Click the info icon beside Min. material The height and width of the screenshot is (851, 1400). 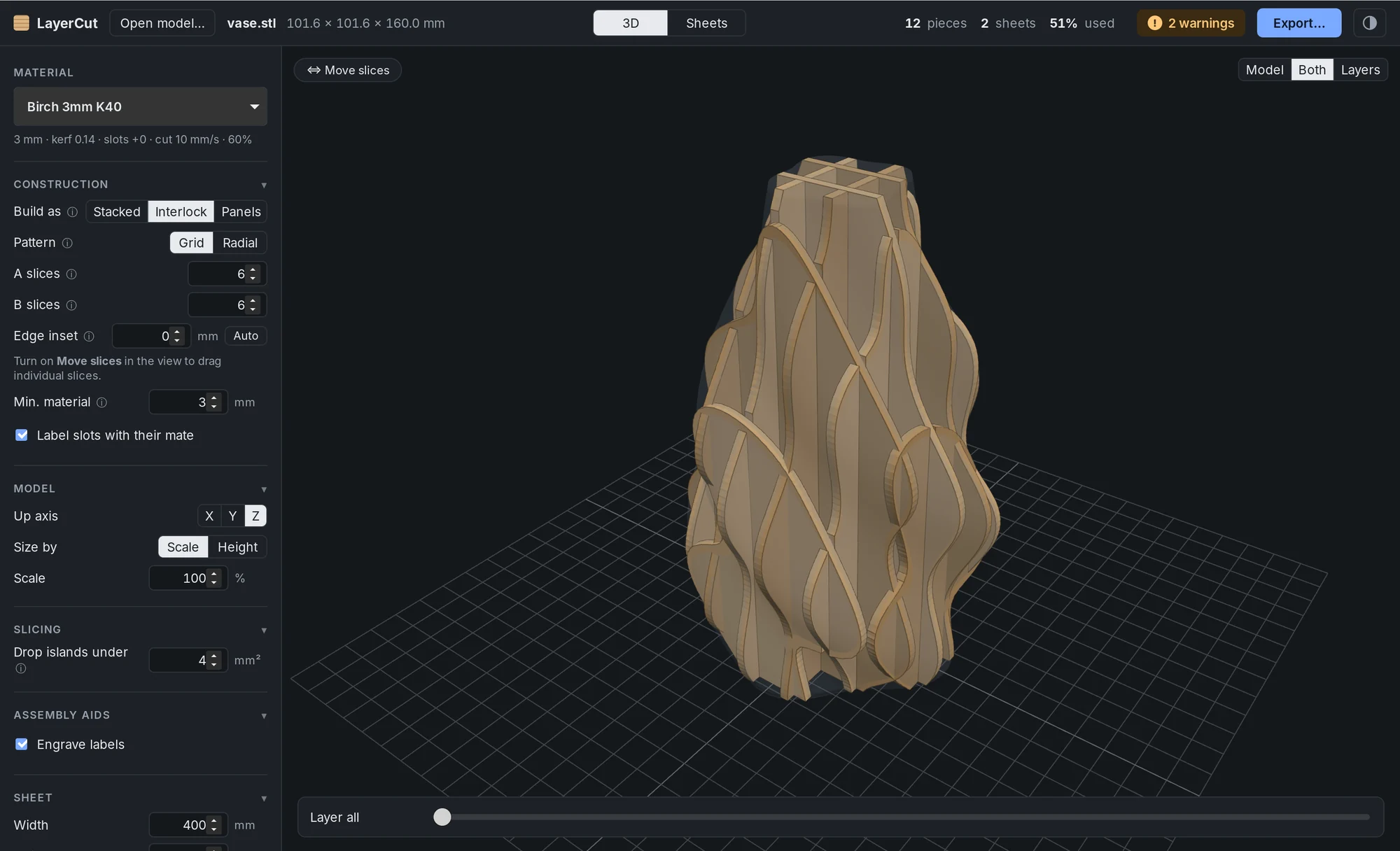tap(101, 402)
